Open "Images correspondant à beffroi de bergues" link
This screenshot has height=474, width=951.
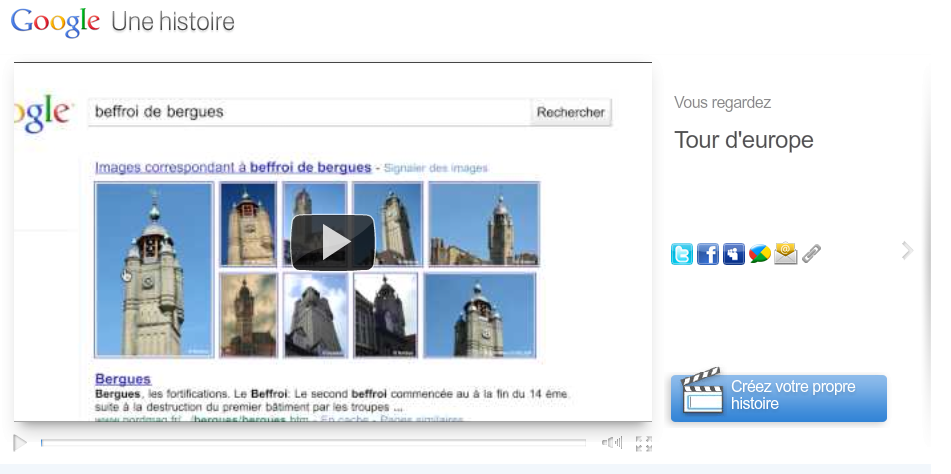pos(233,167)
